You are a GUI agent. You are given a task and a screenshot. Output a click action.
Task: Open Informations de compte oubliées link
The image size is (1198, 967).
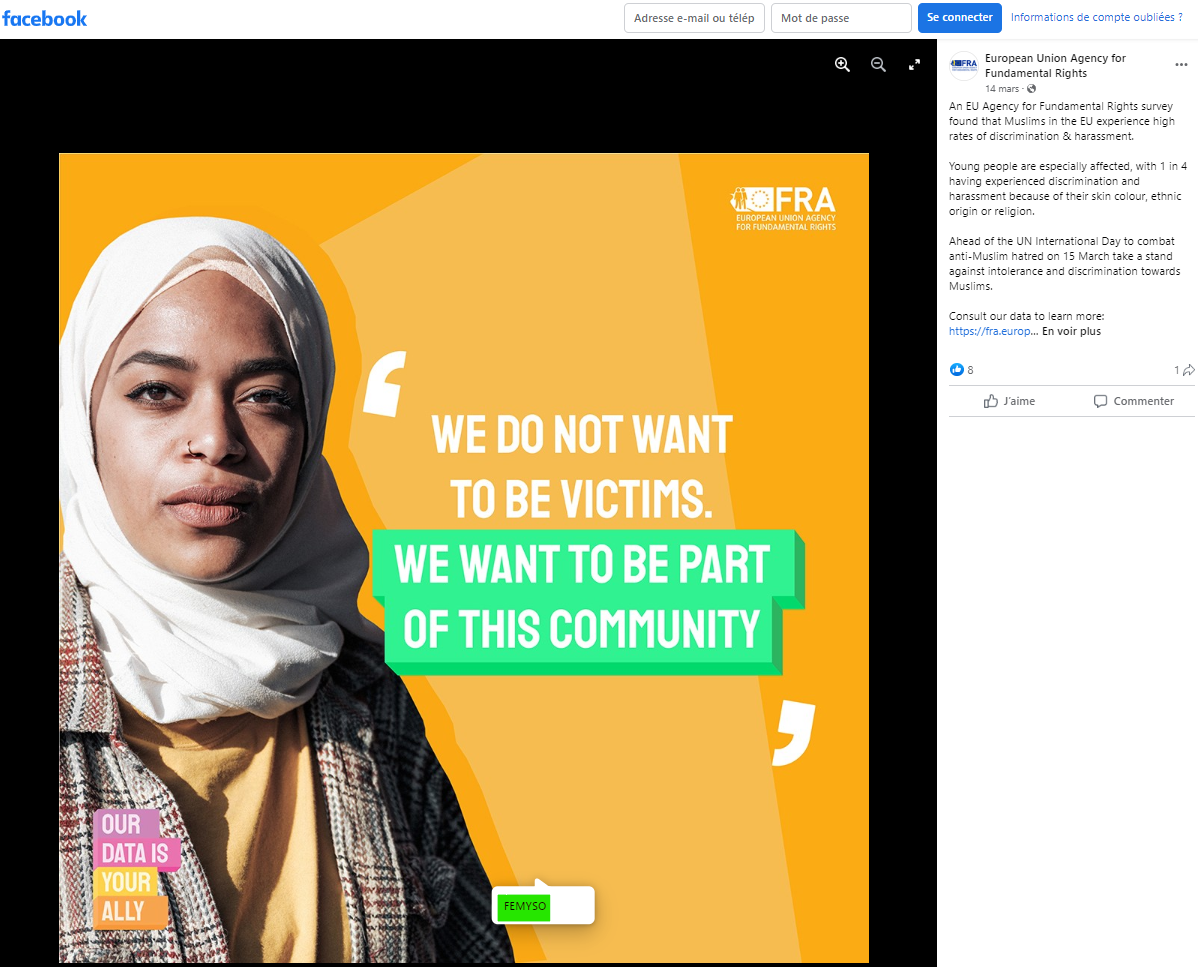(1096, 18)
